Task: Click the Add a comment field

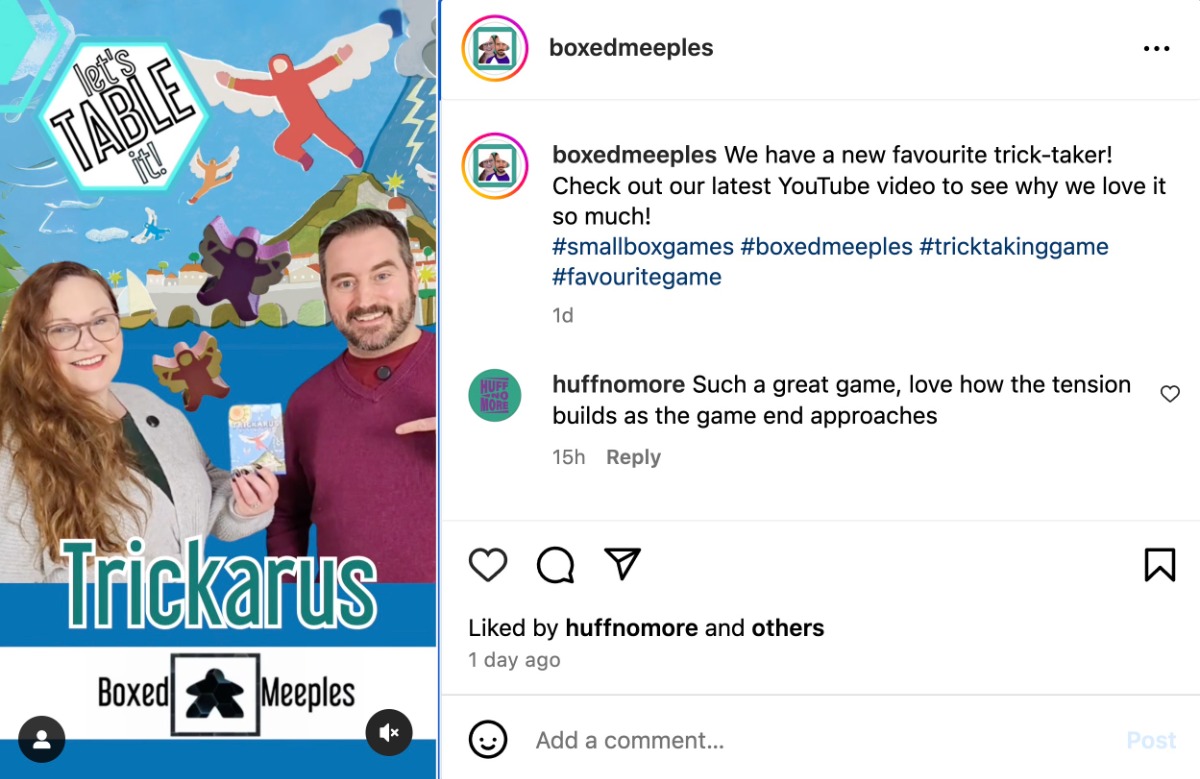Action: [x=820, y=740]
